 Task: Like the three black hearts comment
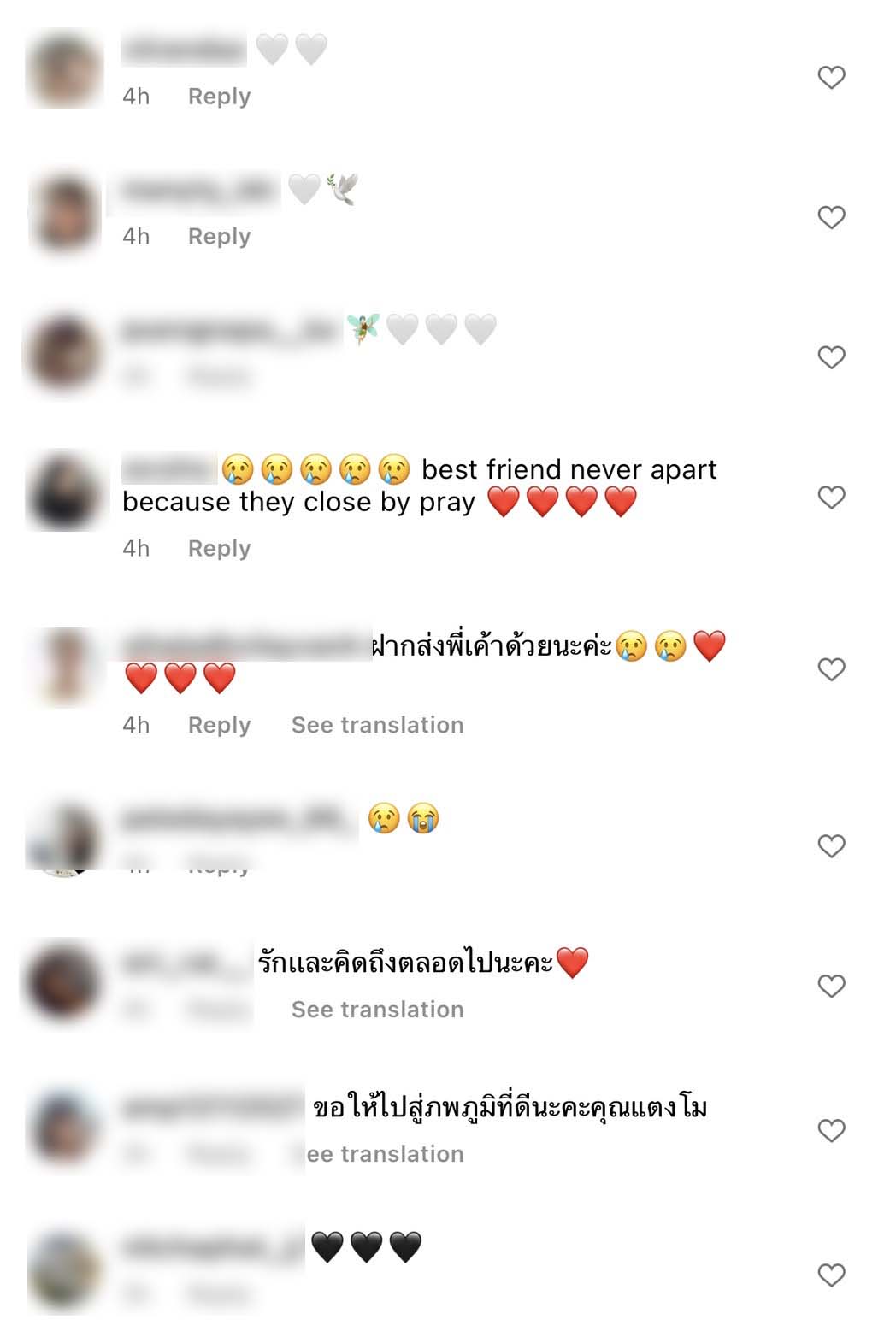pos(831,1275)
